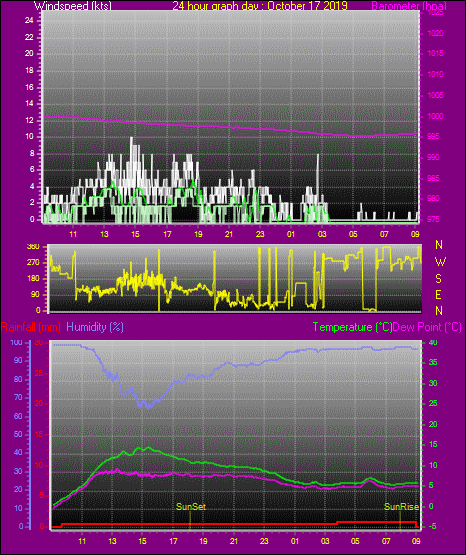Viewport: 466px width, 555px height.
Task: Click the SunRise marker label
Action: coord(402,507)
